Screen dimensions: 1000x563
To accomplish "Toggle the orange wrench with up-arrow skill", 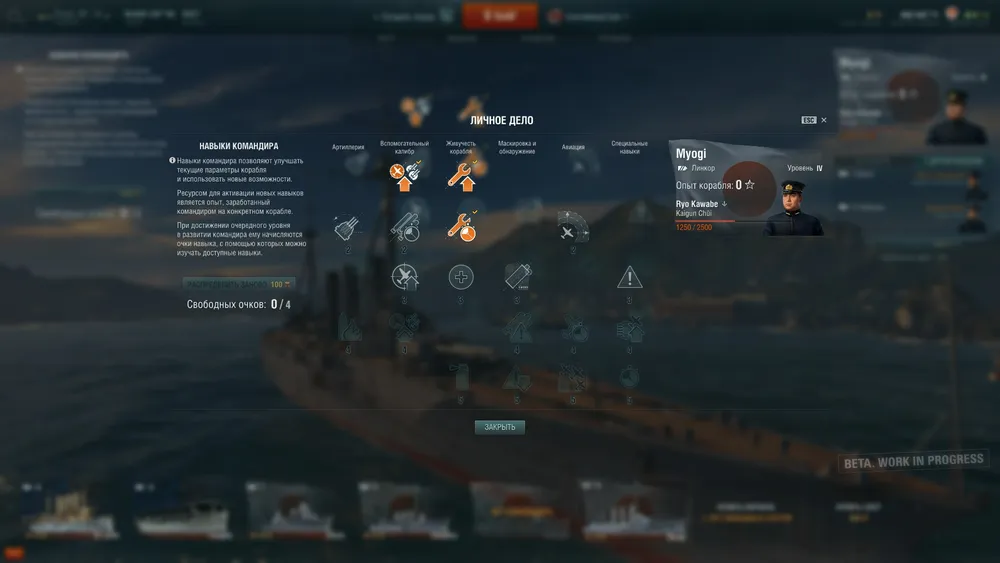I will point(461,176).
